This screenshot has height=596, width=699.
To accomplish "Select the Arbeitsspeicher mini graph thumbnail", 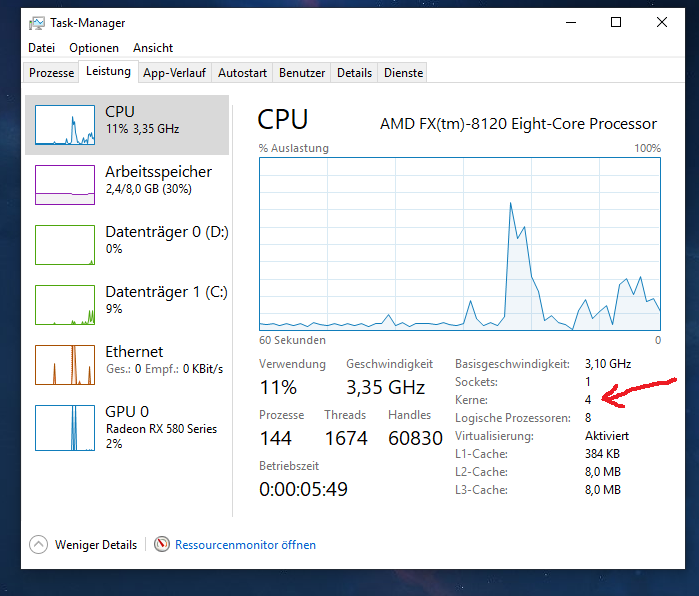I will [65, 185].
